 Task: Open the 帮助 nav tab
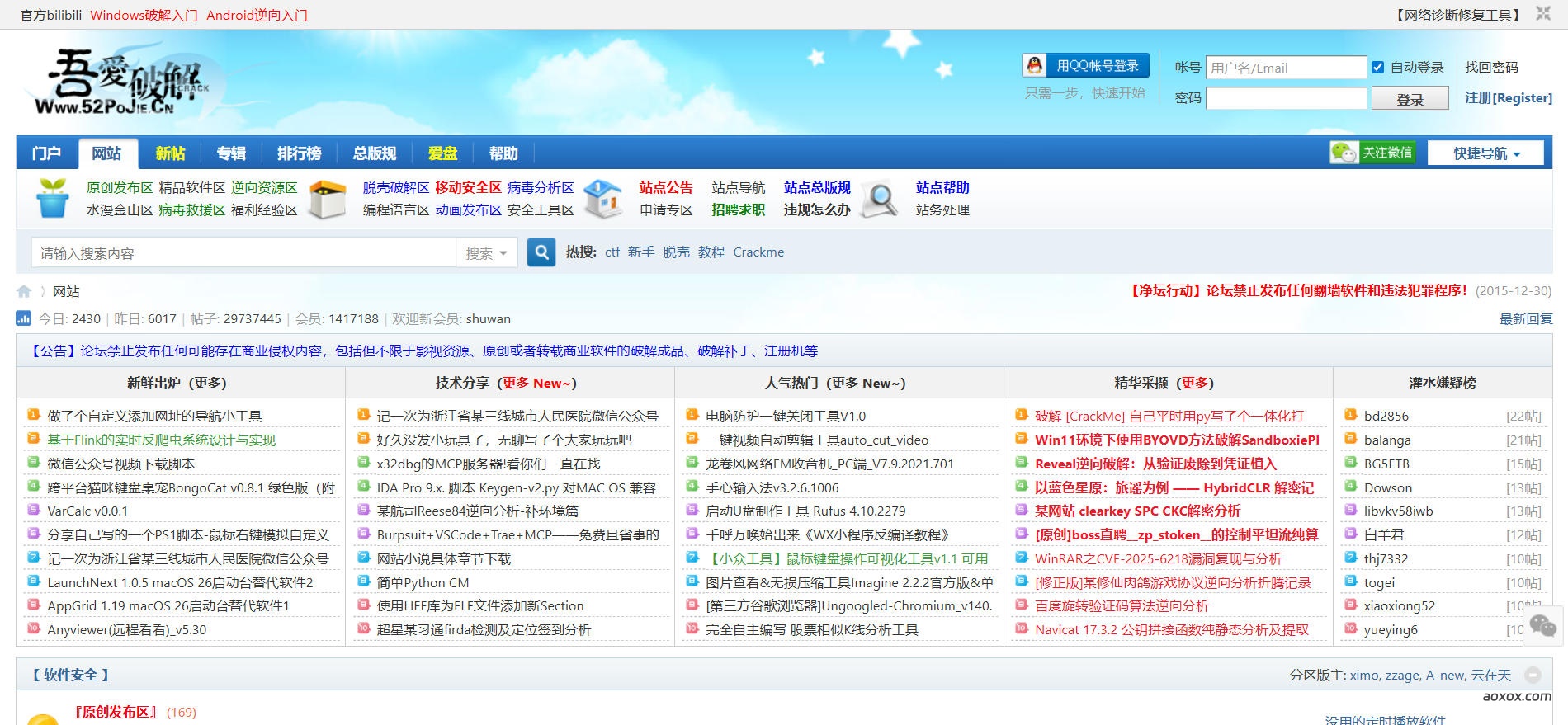[503, 153]
